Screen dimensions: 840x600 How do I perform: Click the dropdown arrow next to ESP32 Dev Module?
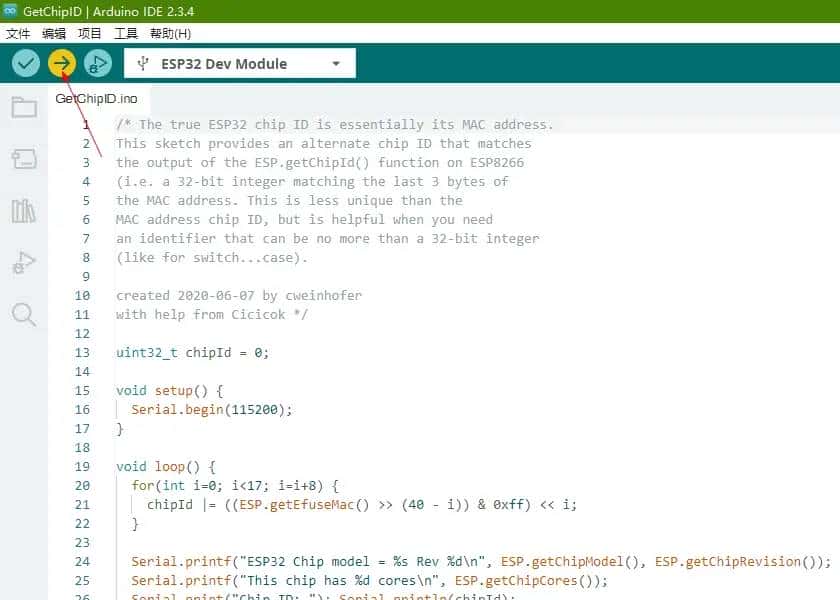click(x=335, y=62)
